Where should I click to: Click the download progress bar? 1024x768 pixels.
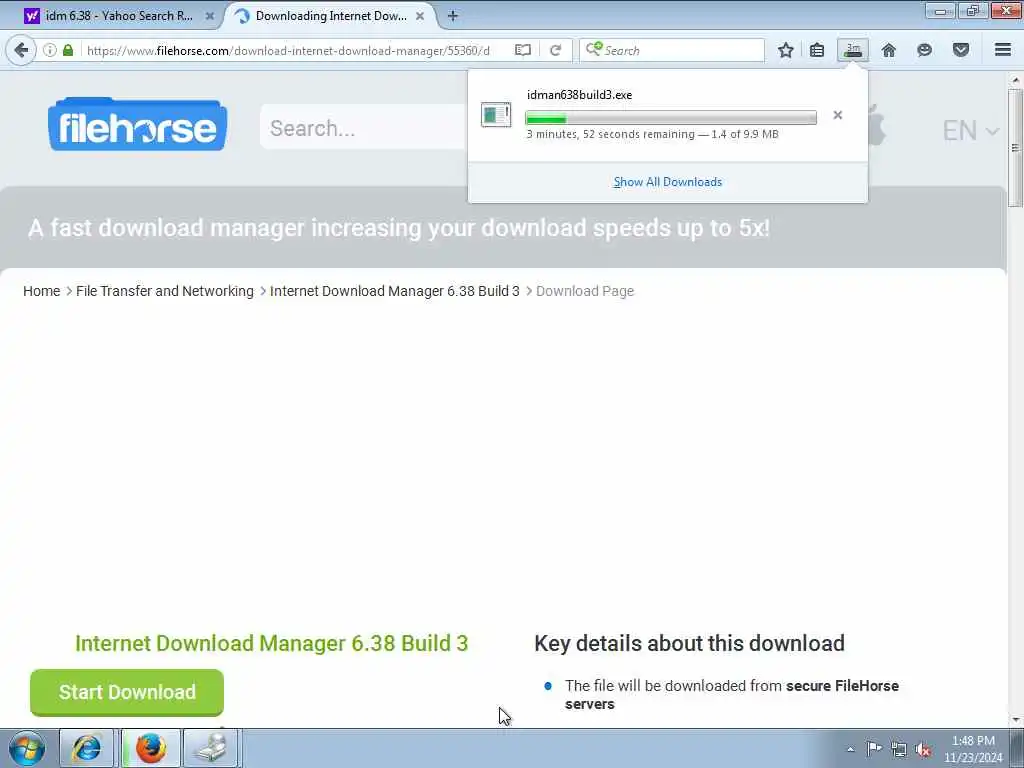[671, 118]
